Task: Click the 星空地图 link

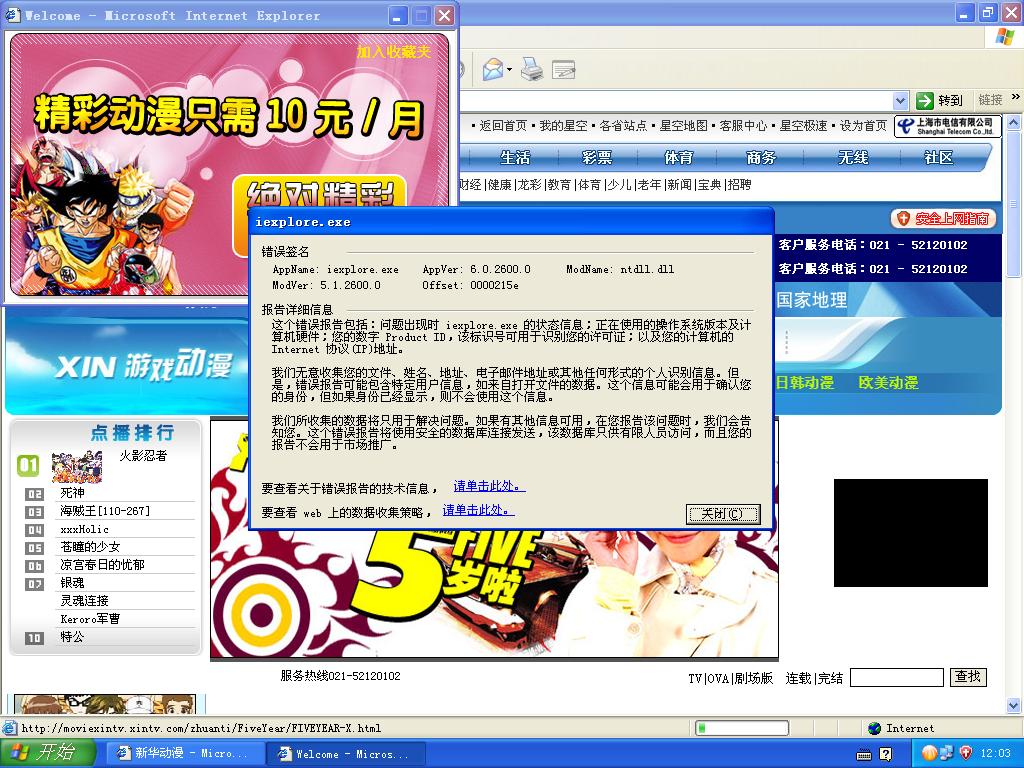Action: pyautogui.click(x=683, y=125)
